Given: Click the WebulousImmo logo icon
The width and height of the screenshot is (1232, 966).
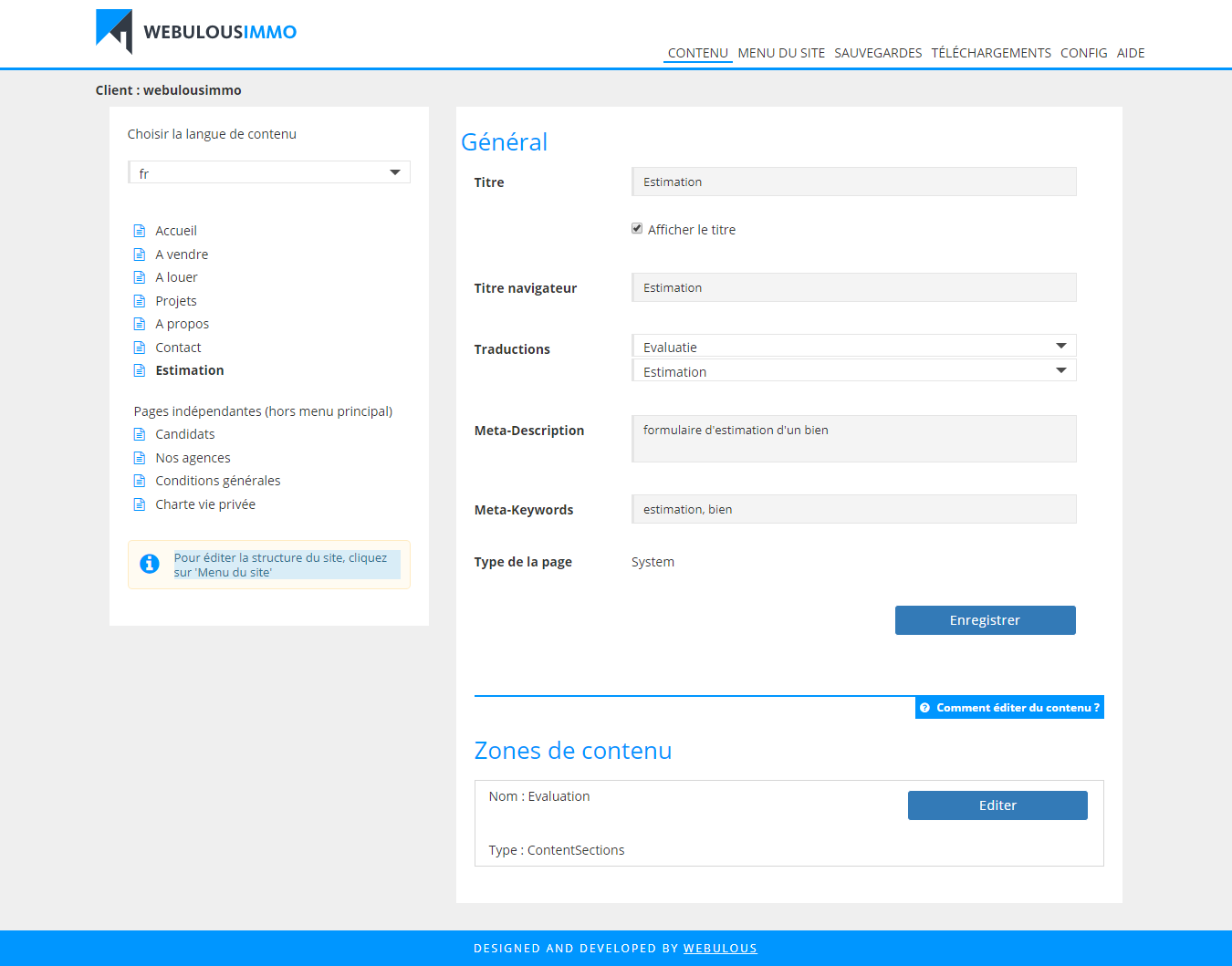Looking at the screenshot, I should pos(115,31).
